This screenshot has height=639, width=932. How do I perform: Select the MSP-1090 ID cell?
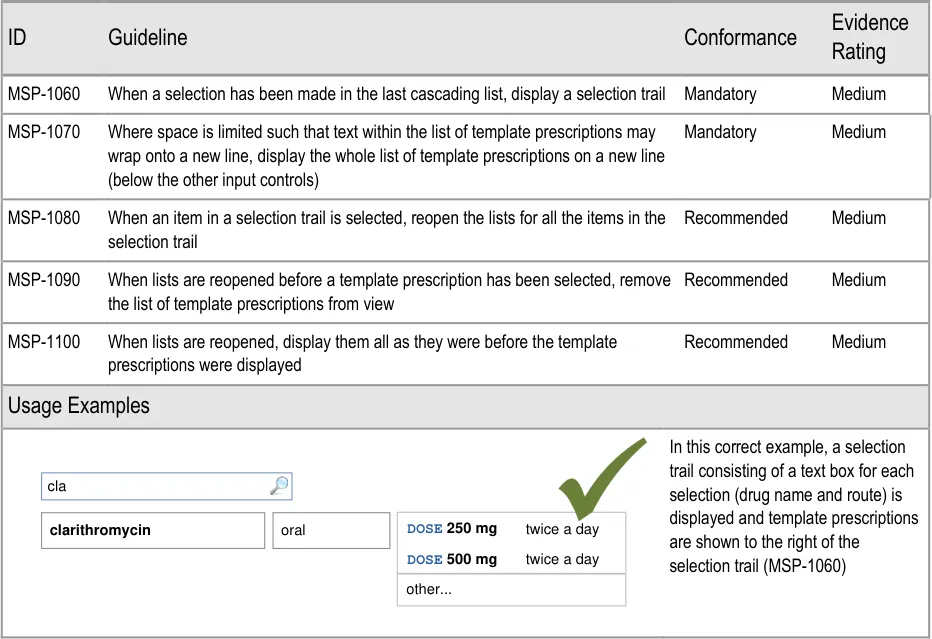(44, 280)
